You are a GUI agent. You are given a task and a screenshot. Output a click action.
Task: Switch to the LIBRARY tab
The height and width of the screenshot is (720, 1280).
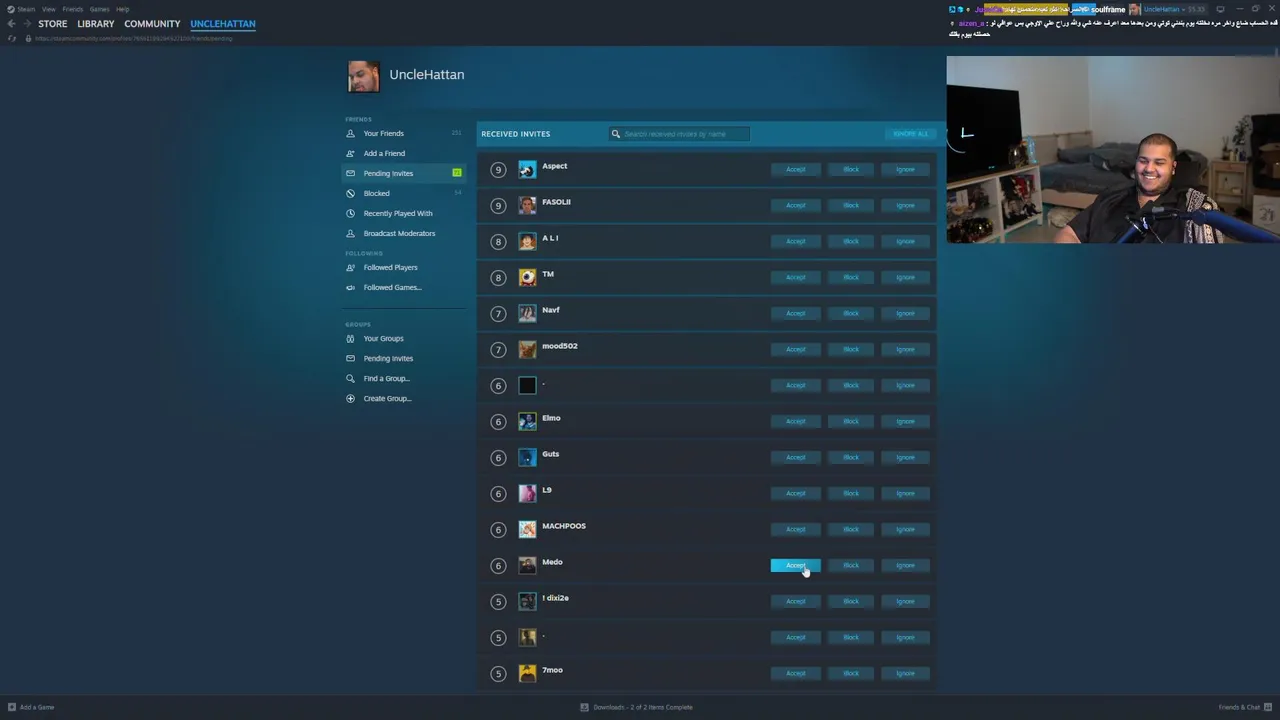pos(96,23)
